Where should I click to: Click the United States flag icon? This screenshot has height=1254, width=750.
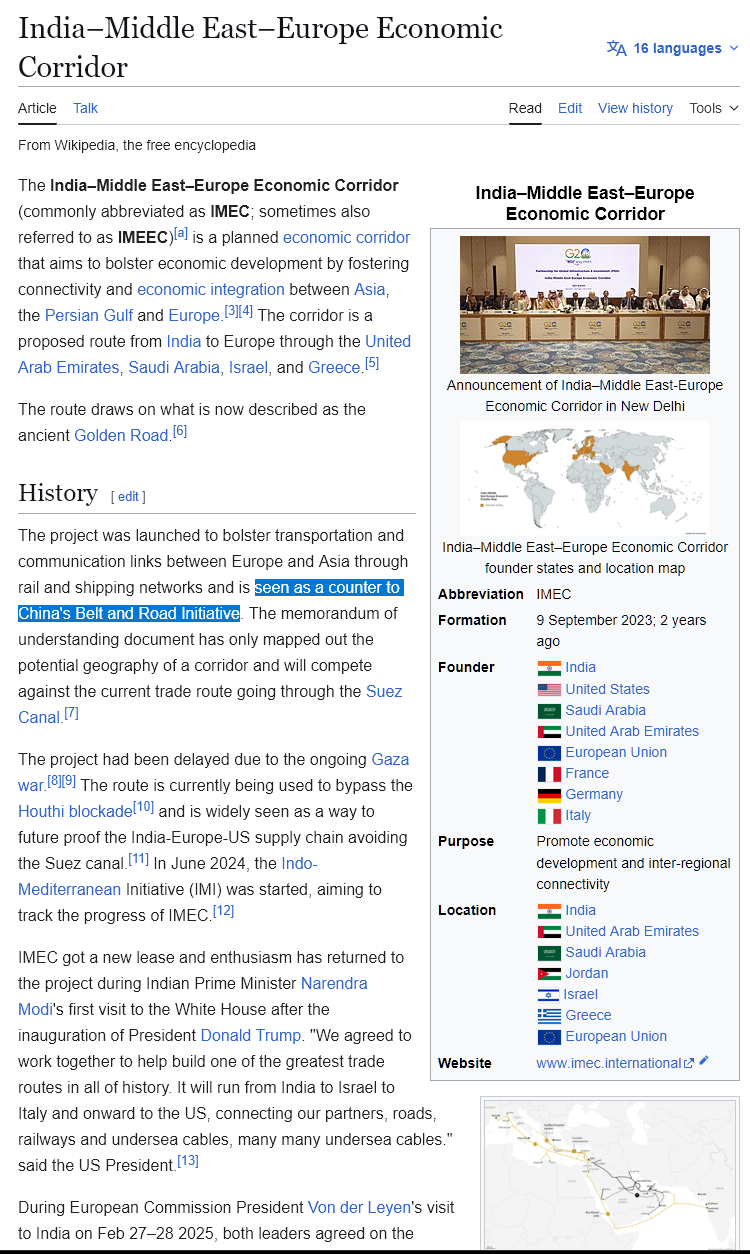click(x=549, y=689)
